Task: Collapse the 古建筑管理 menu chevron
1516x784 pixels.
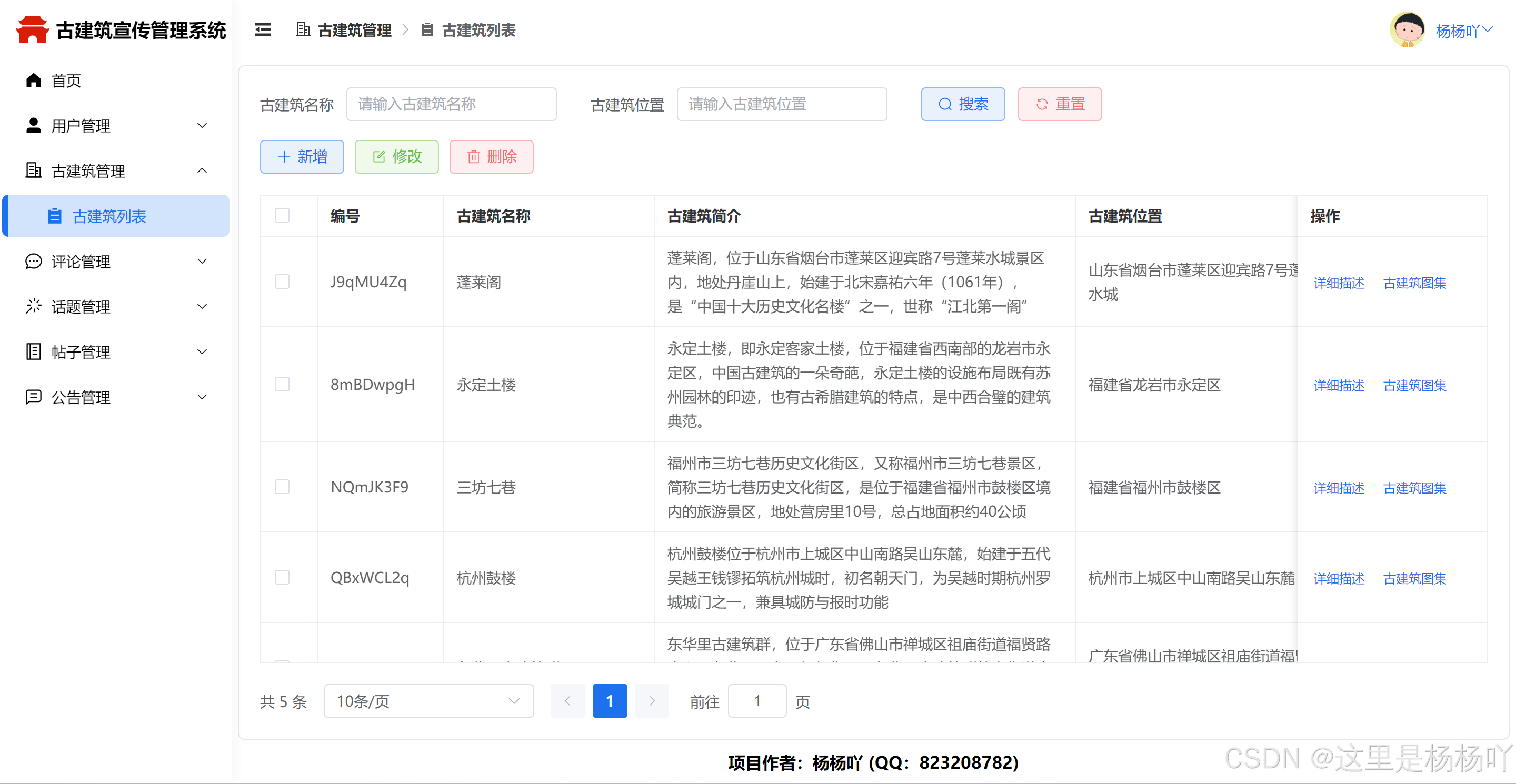Action: click(x=202, y=170)
